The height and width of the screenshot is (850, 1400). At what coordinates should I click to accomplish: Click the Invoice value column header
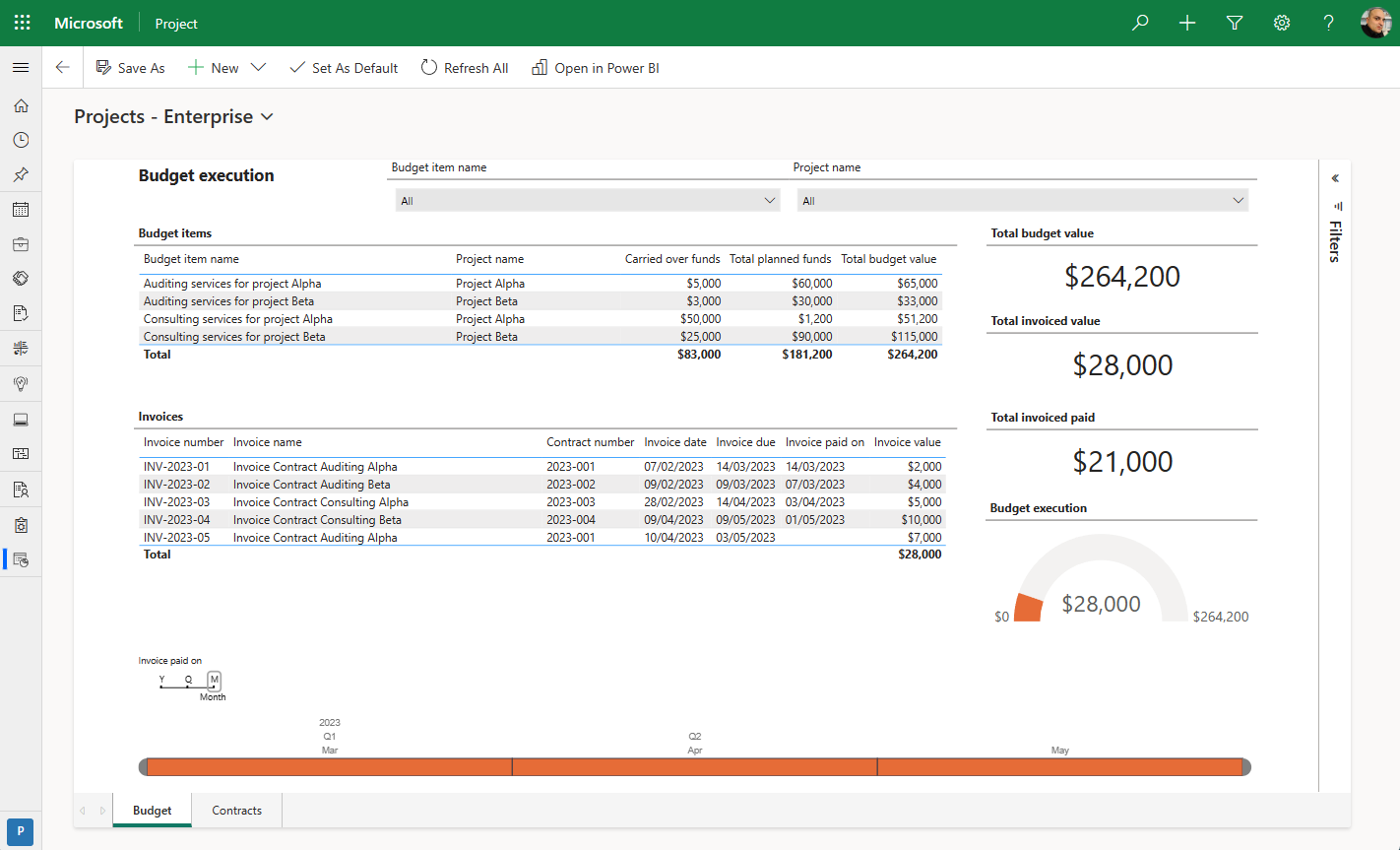click(x=907, y=442)
